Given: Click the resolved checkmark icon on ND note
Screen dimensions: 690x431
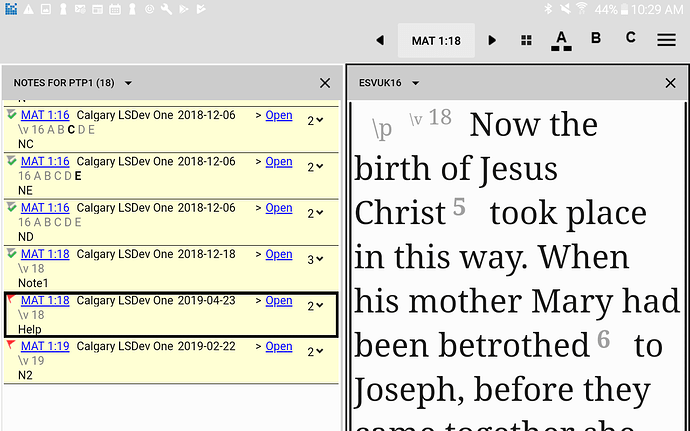Looking at the screenshot, I should (x=12, y=207).
